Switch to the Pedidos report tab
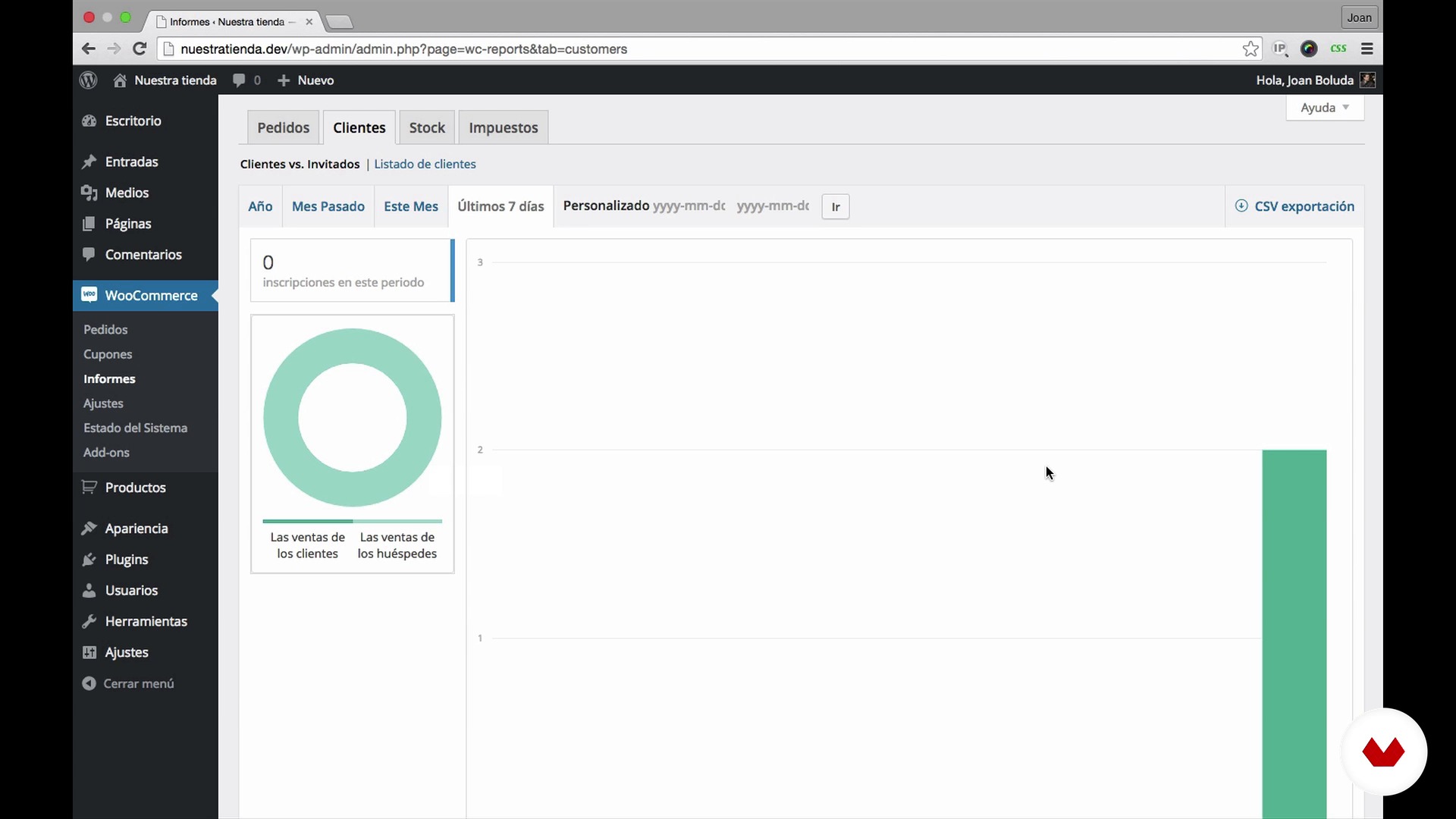This screenshot has height=819, width=1456. [x=283, y=127]
